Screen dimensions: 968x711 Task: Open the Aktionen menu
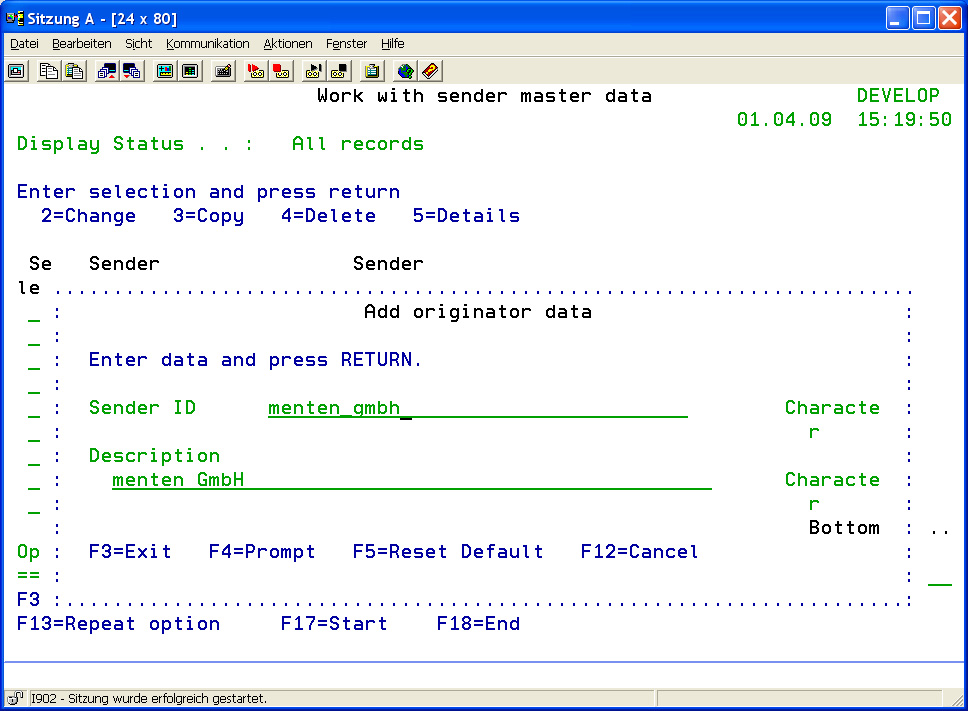288,44
